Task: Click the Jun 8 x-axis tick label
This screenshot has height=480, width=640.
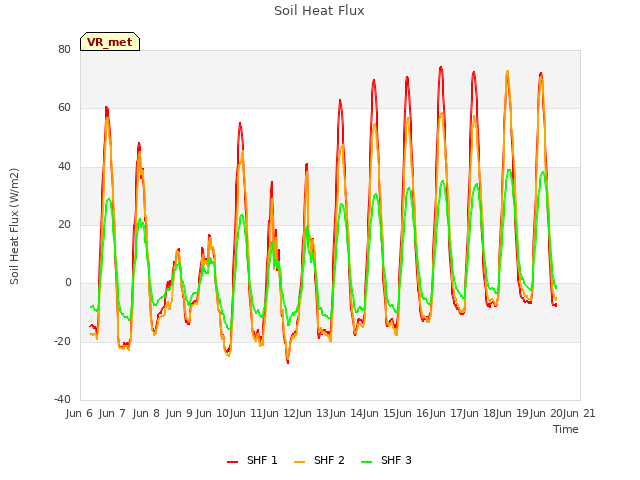Action: 146,413
